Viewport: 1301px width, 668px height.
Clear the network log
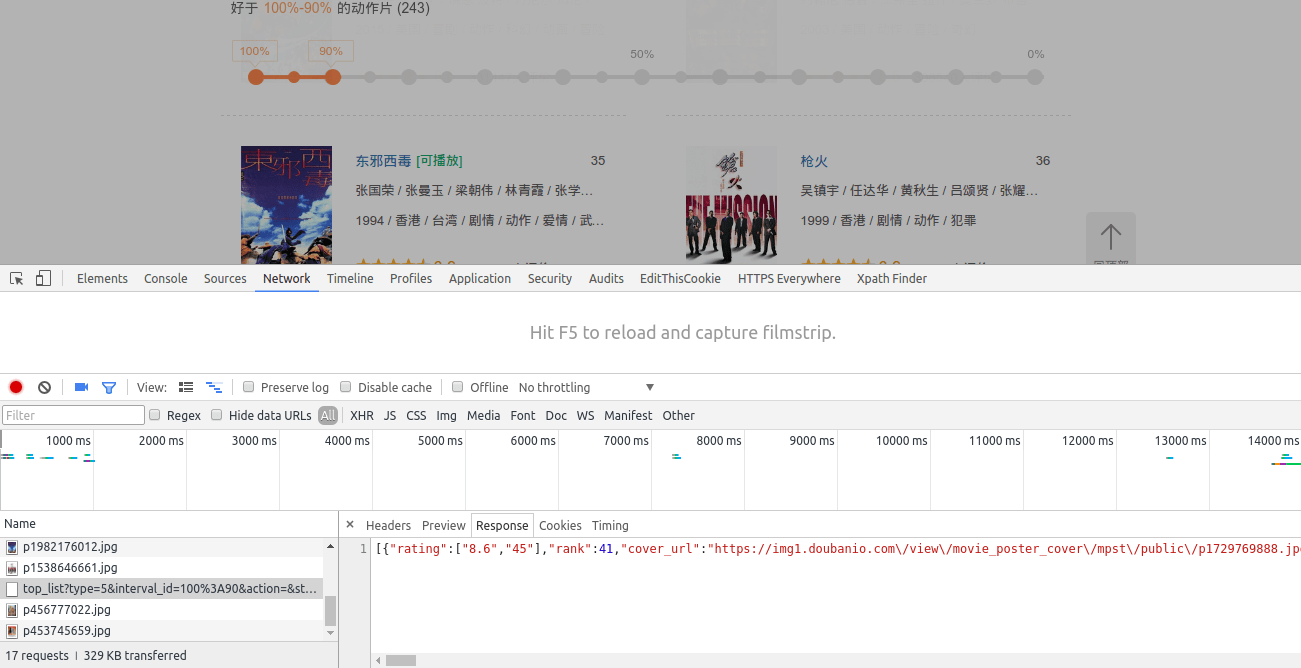click(x=44, y=387)
